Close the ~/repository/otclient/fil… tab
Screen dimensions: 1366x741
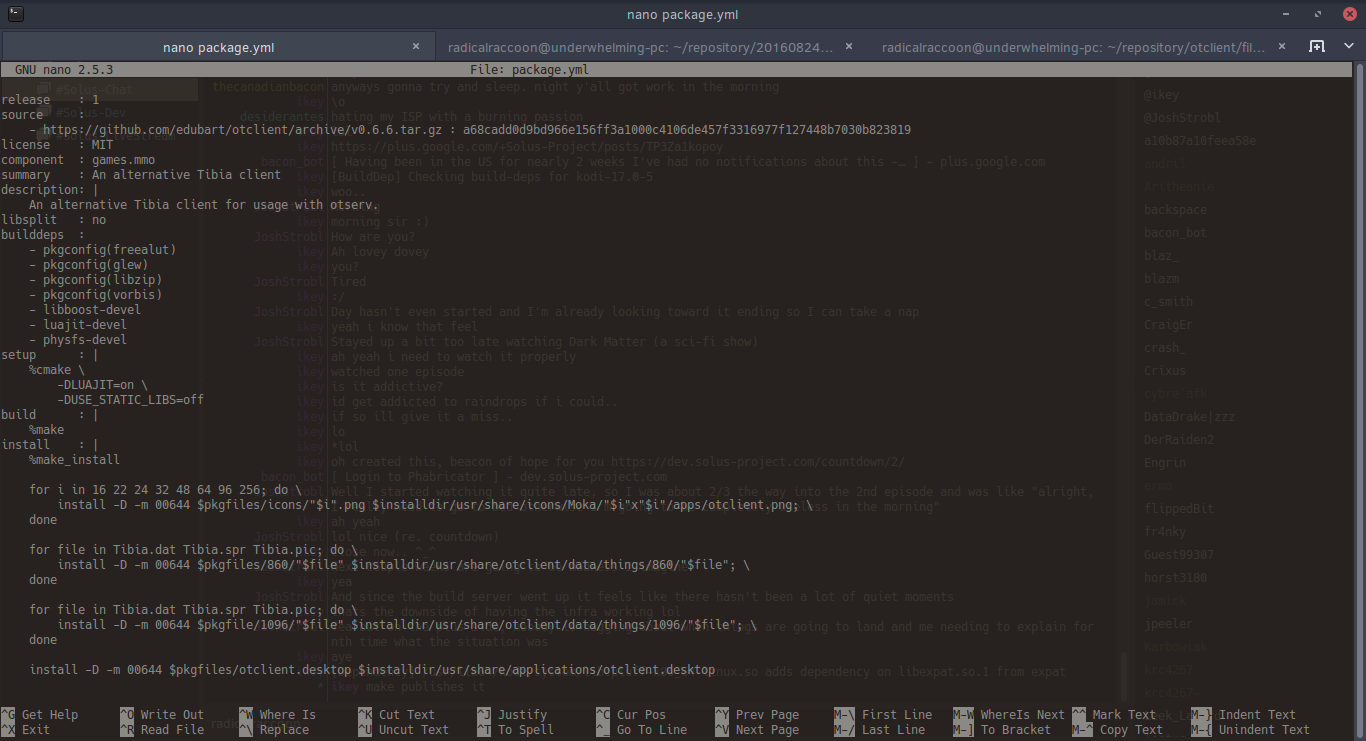1281,46
